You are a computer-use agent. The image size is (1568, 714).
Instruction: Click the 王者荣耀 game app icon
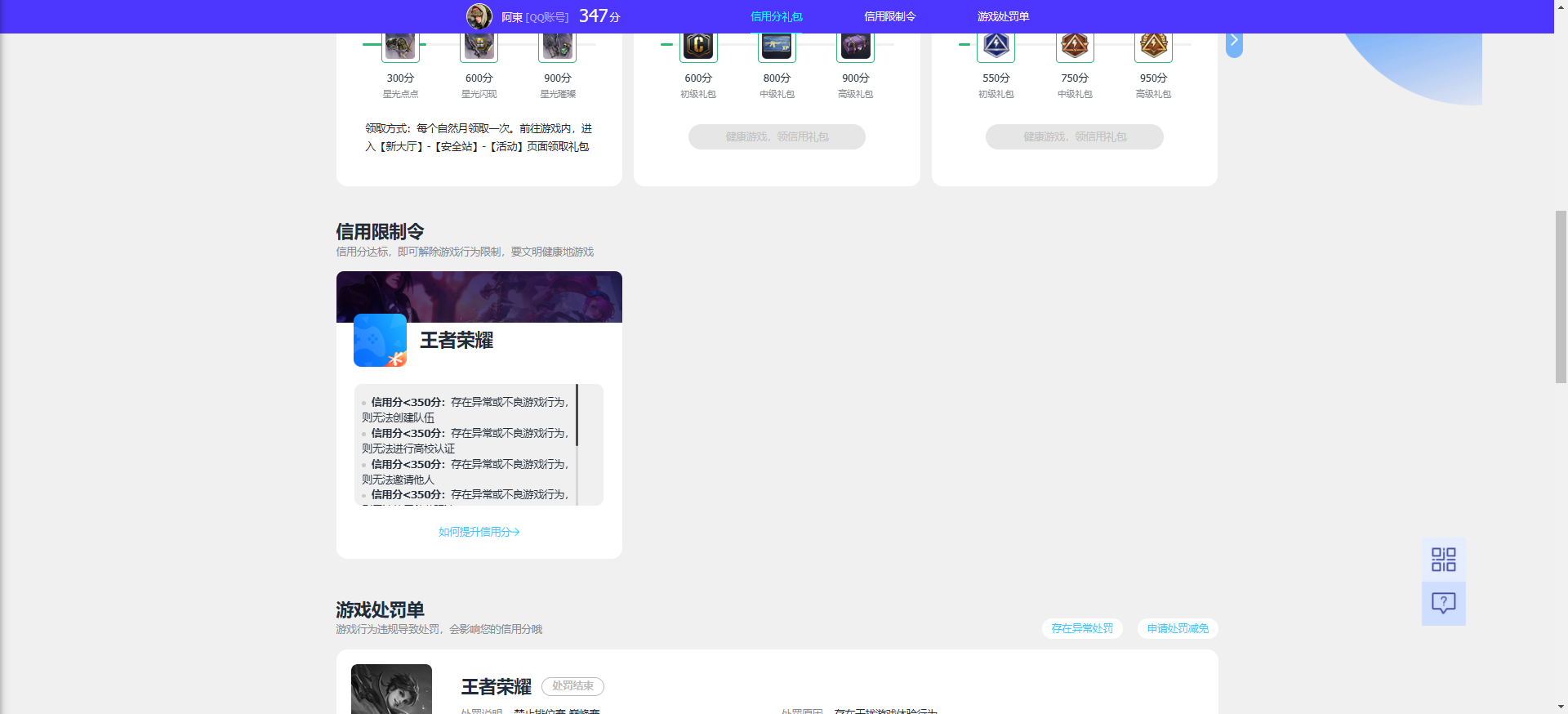380,340
